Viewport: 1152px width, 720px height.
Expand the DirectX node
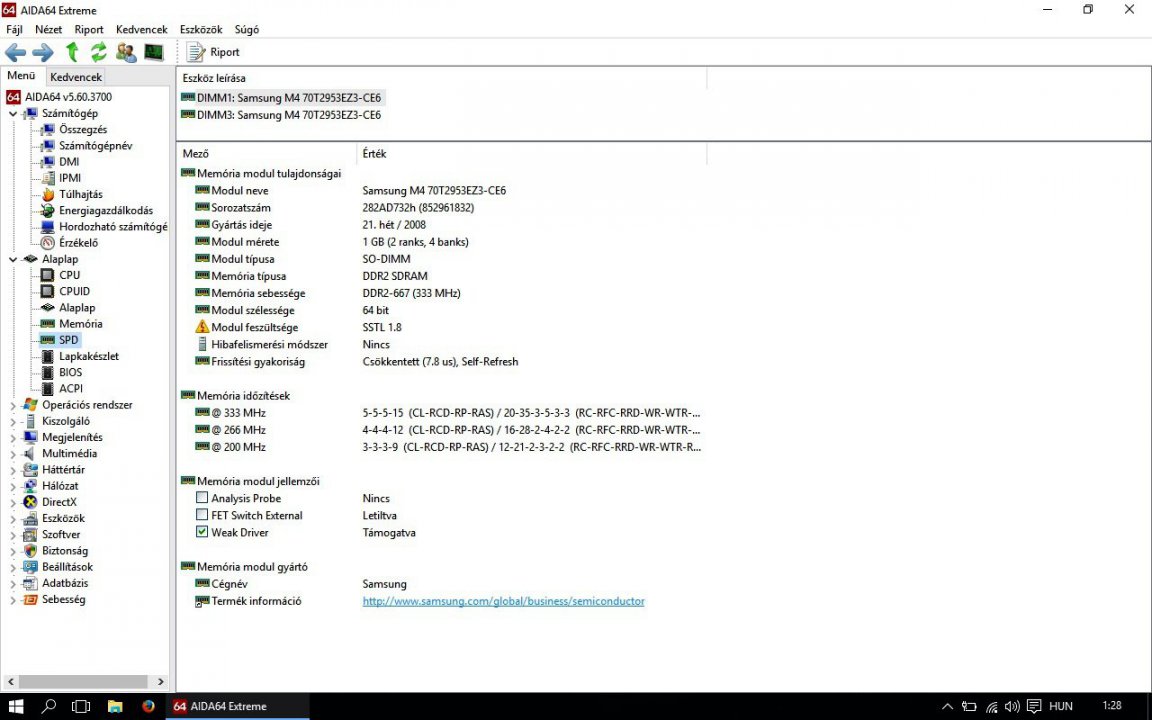[13, 503]
